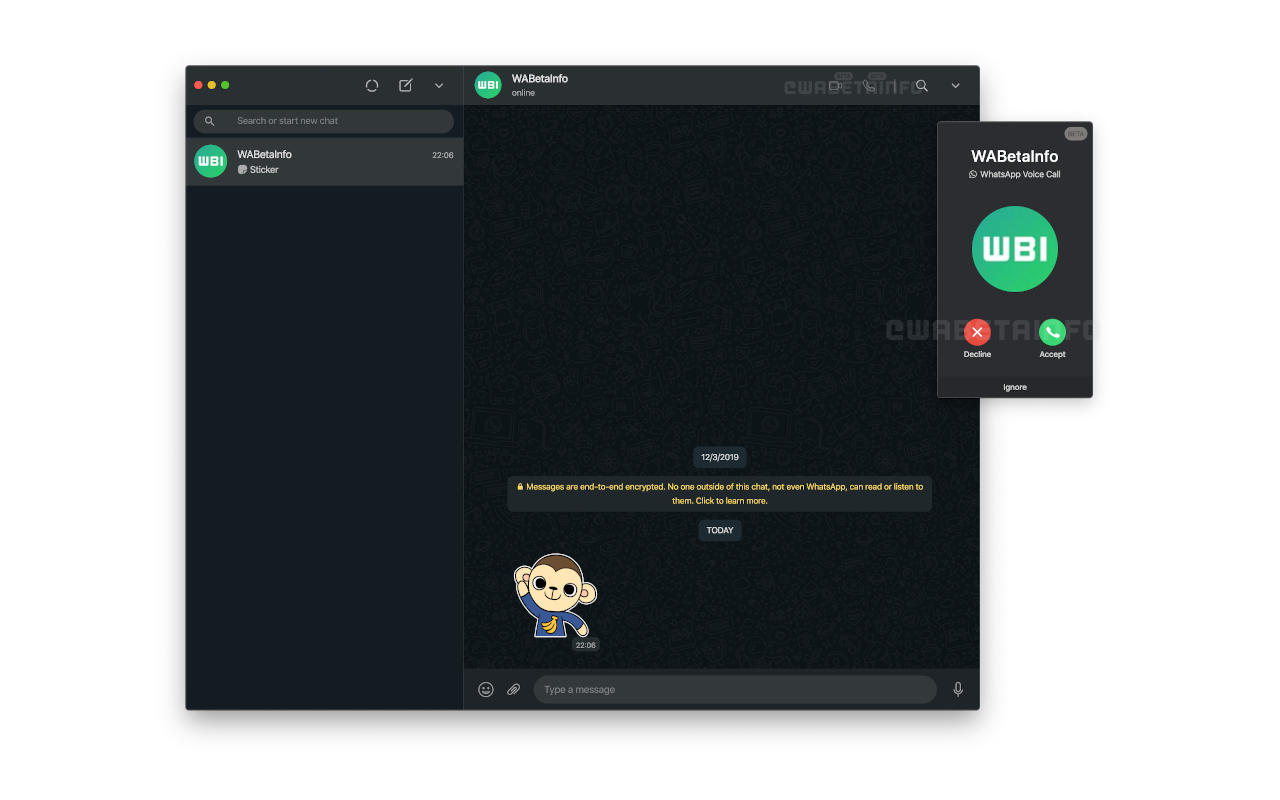1280x800 pixels.
Task: Click BETA badge in call popup
Action: [1075, 134]
